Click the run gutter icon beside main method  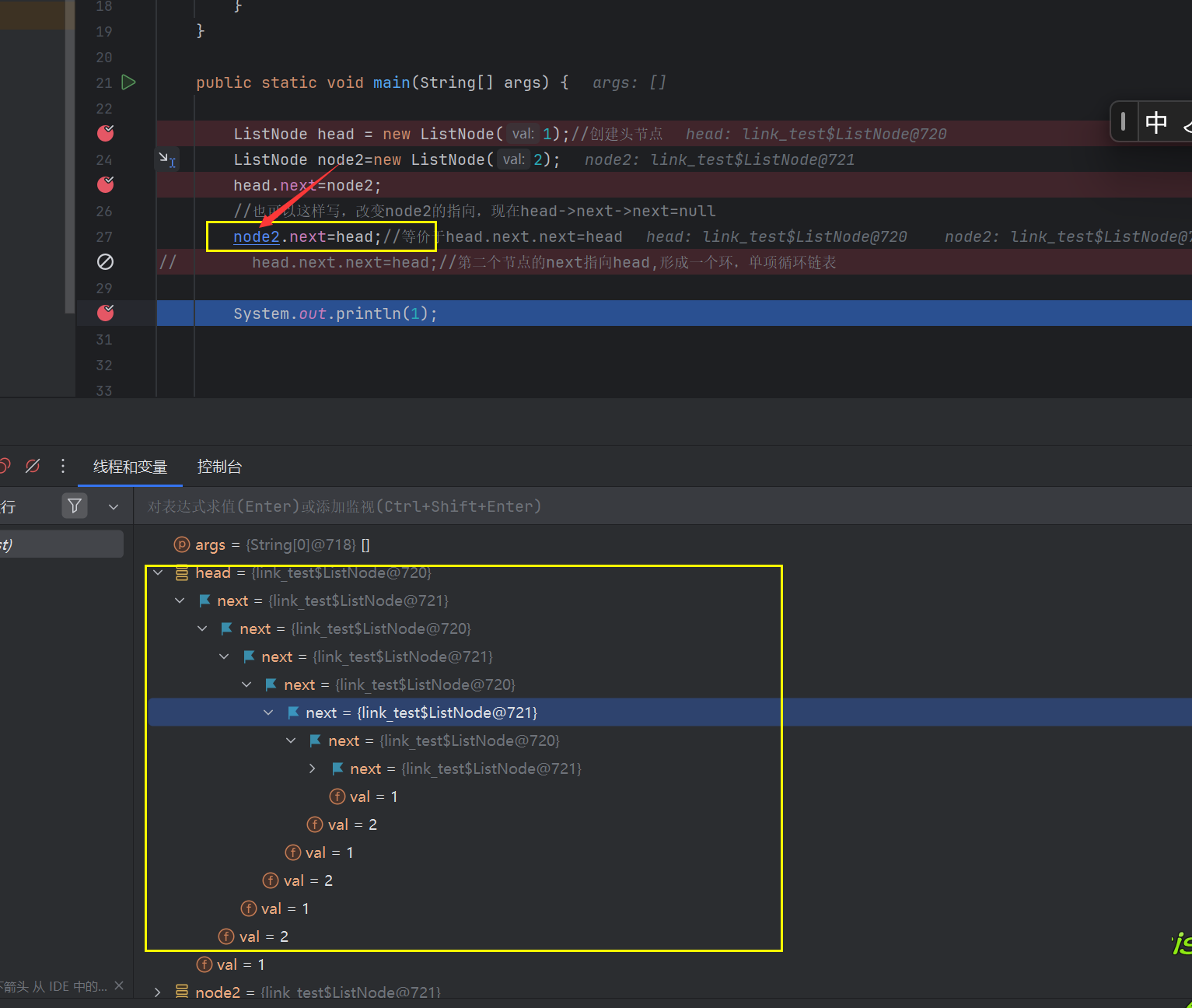pos(129,82)
